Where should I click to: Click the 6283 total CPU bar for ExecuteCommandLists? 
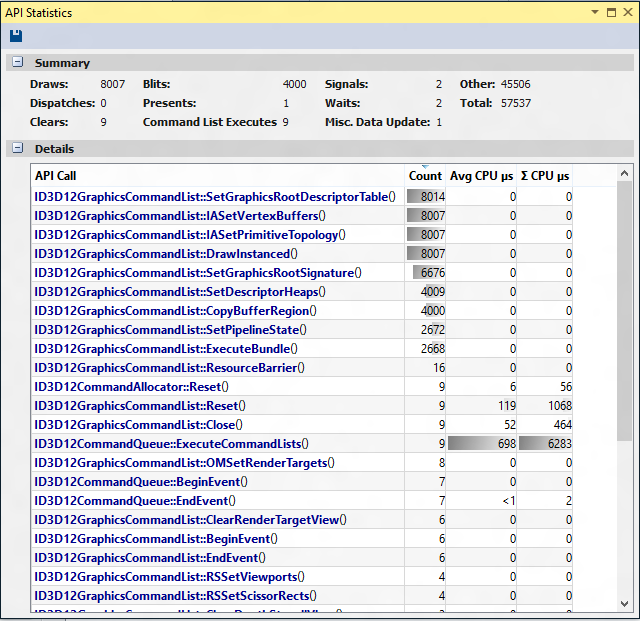pos(546,444)
